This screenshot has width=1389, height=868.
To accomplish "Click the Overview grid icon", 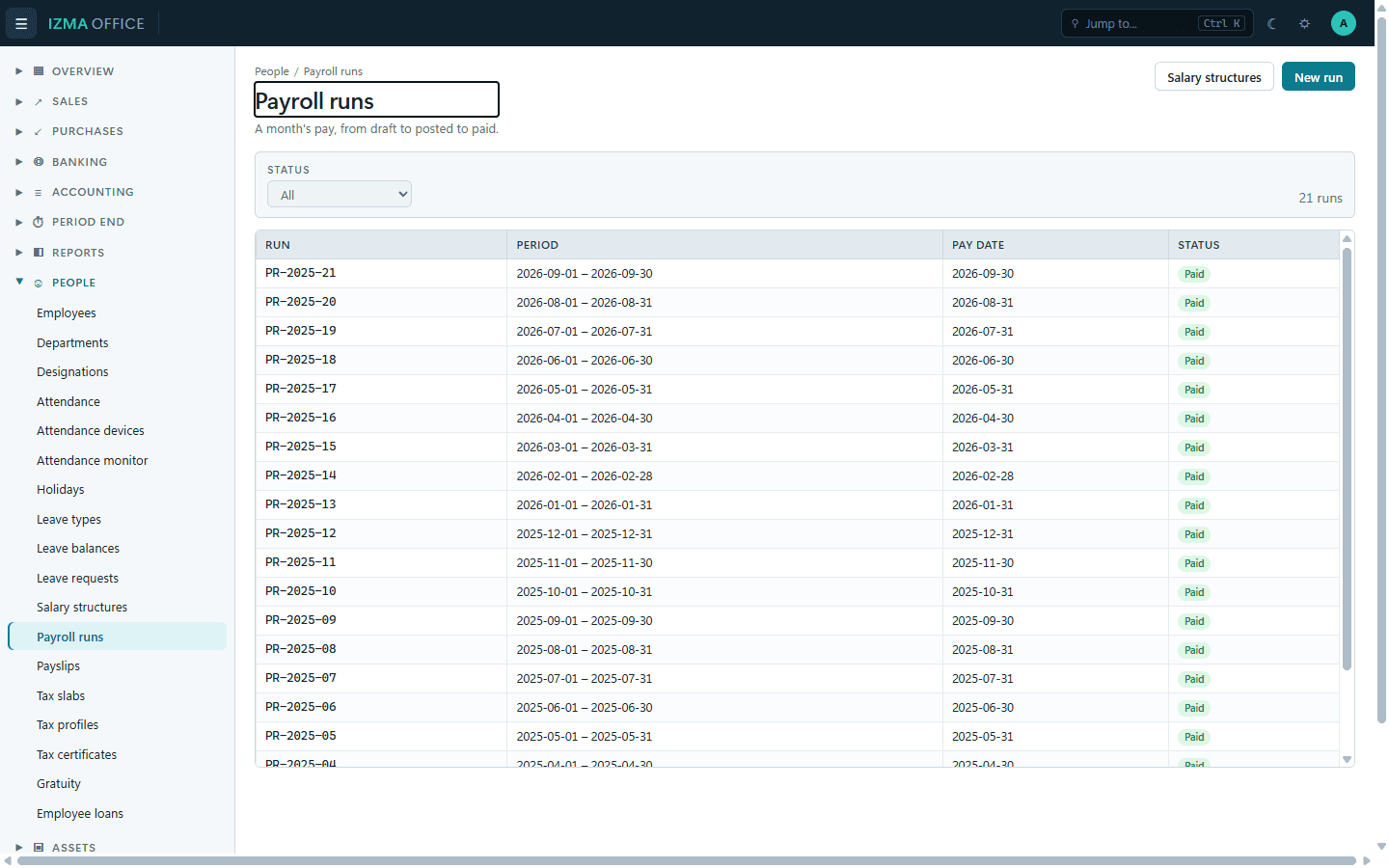I will [x=39, y=71].
